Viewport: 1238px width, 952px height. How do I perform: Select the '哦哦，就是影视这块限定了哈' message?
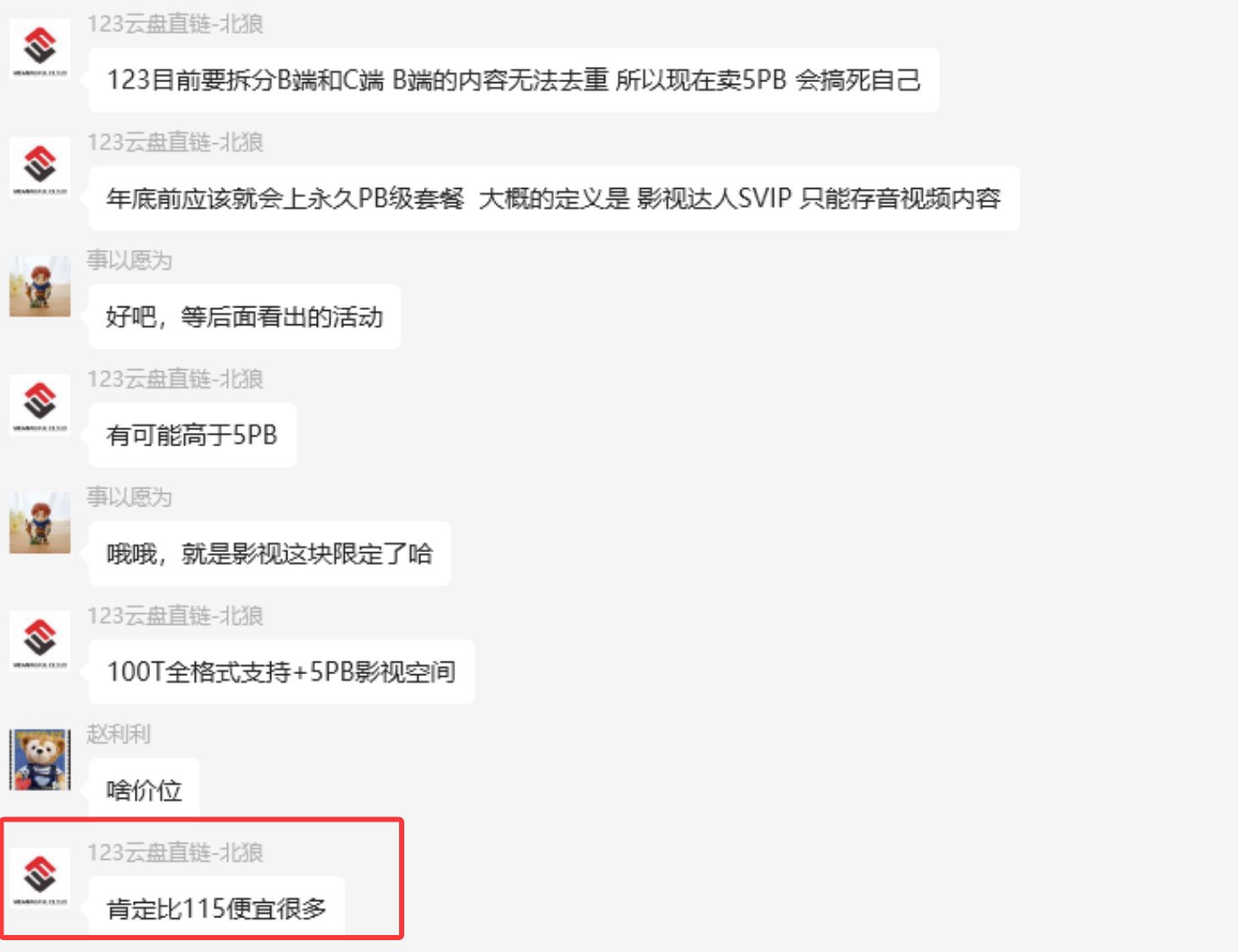[x=269, y=554]
